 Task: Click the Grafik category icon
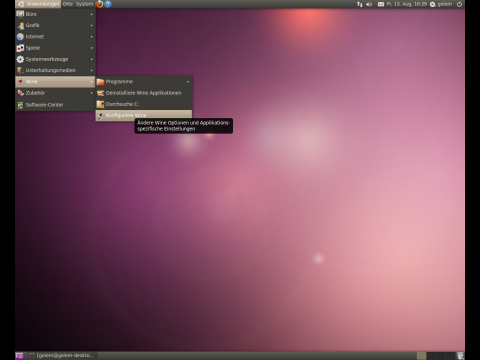(x=20, y=25)
